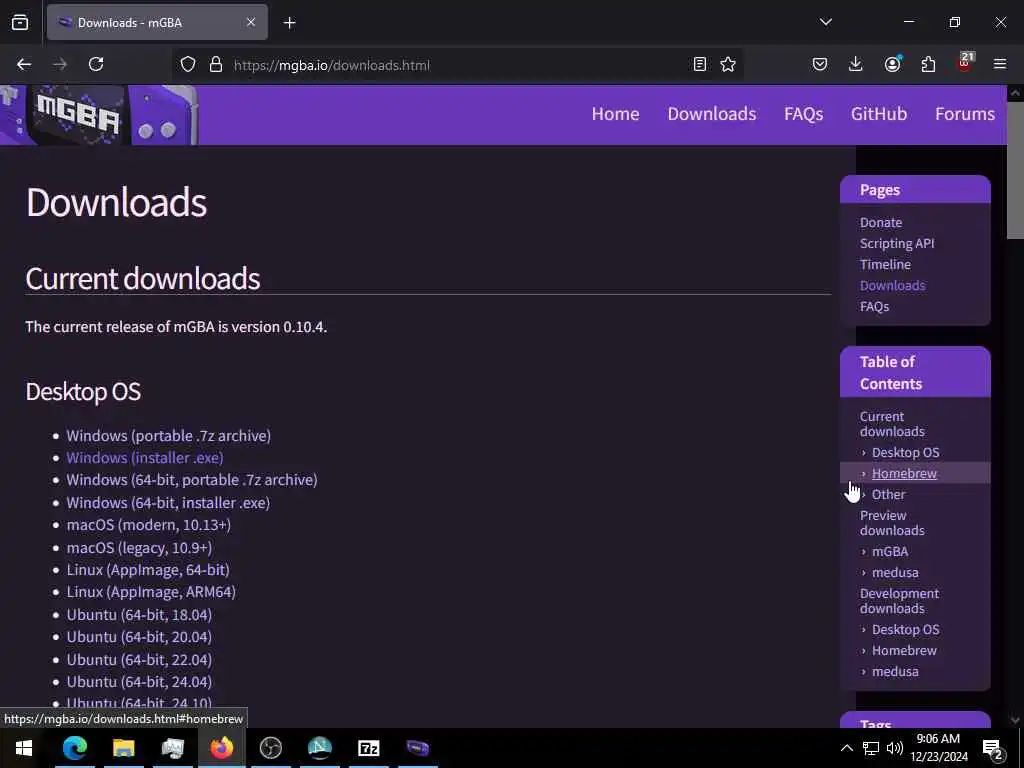Open File Explorer from the taskbar
Viewport: 1024px width, 768px height.
[x=123, y=748]
